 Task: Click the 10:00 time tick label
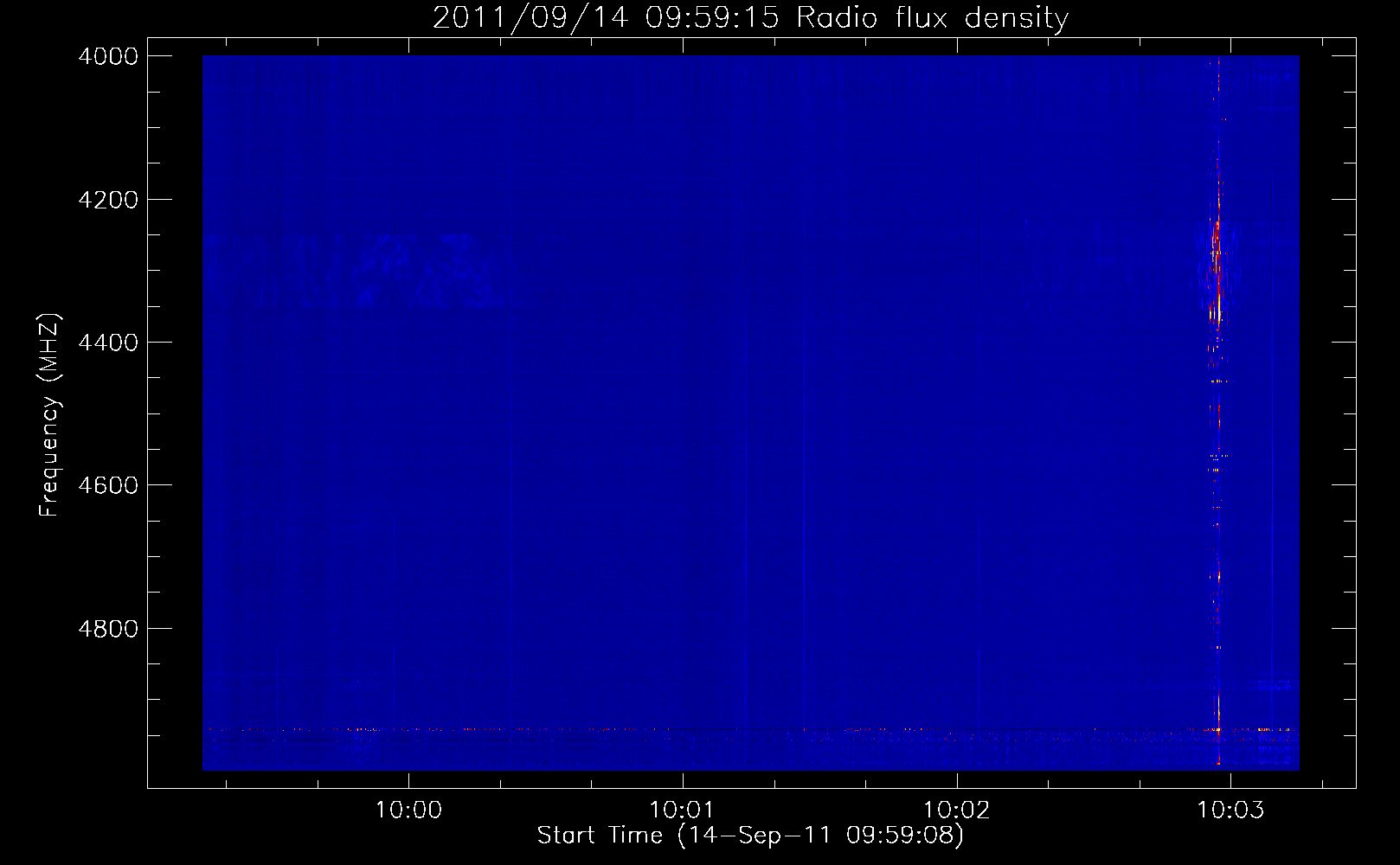pyautogui.click(x=408, y=811)
